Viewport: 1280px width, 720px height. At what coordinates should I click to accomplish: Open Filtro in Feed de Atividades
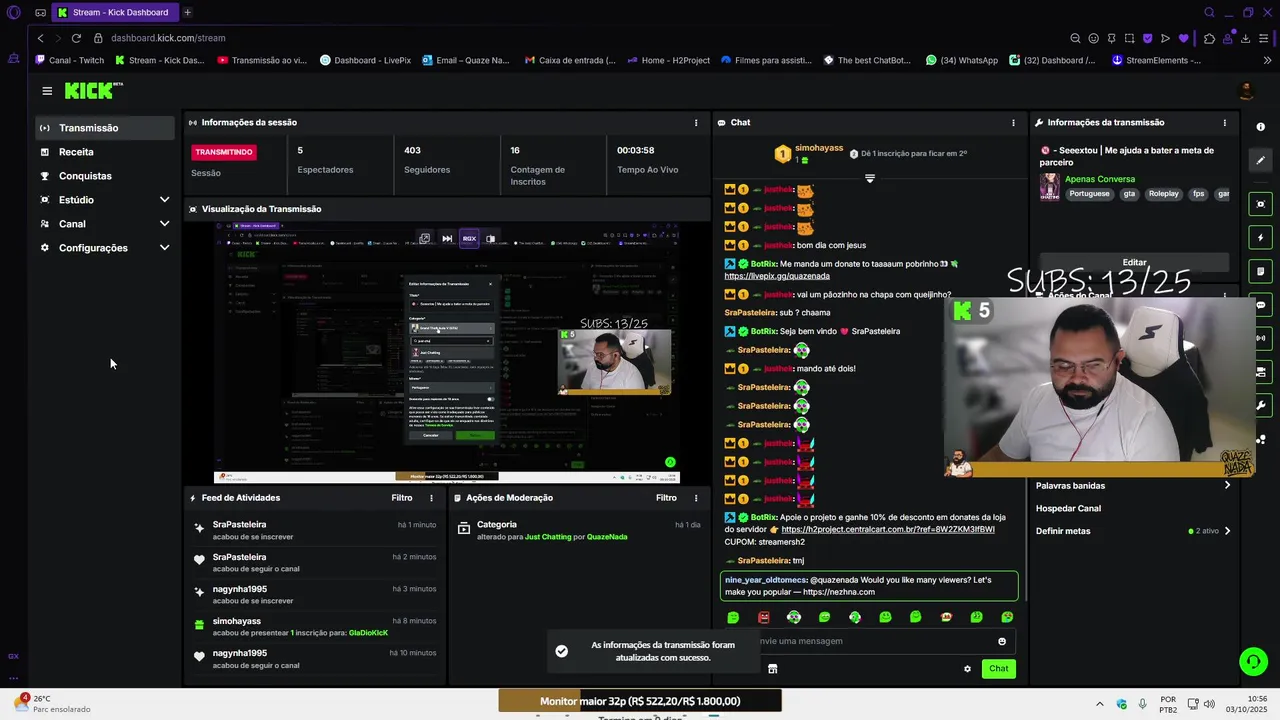pos(402,498)
